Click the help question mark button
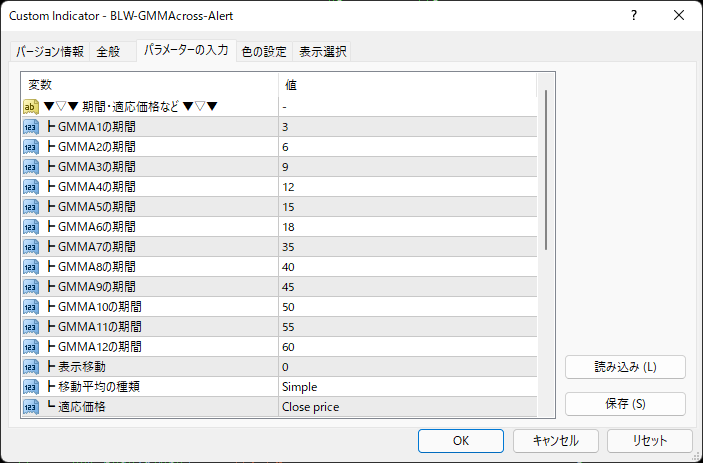This screenshot has width=703, height=463. pos(635,16)
